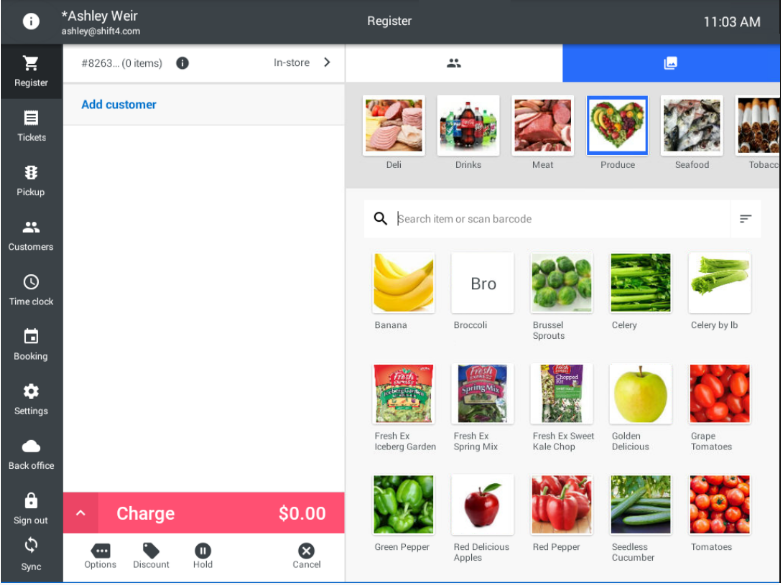Image resolution: width=782 pixels, height=585 pixels.
Task: Switch to the customers tab icon
Action: (454, 63)
